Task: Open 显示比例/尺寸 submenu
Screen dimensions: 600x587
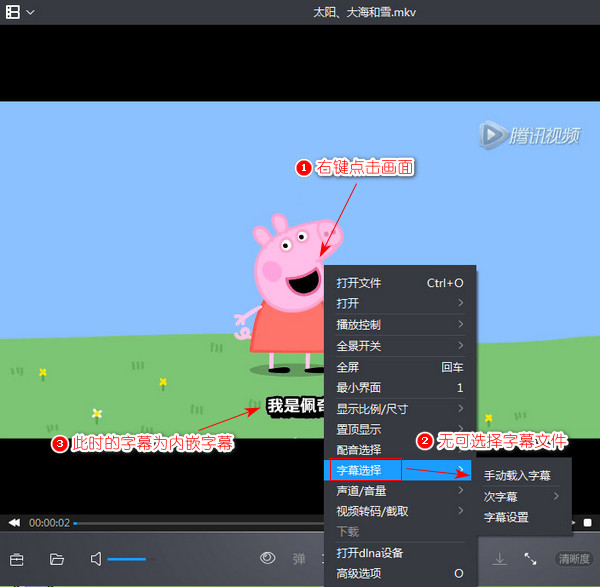Action: [x=400, y=409]
